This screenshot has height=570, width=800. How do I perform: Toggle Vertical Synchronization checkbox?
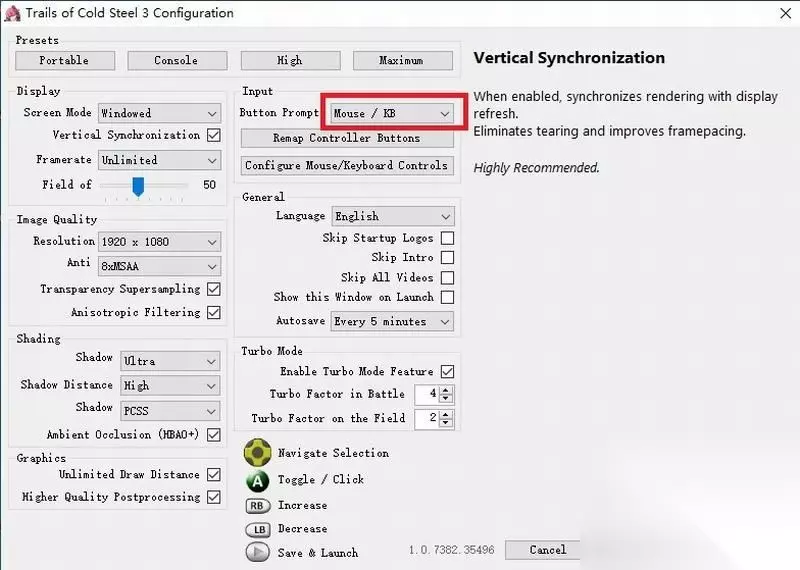(x=214, y=135)
